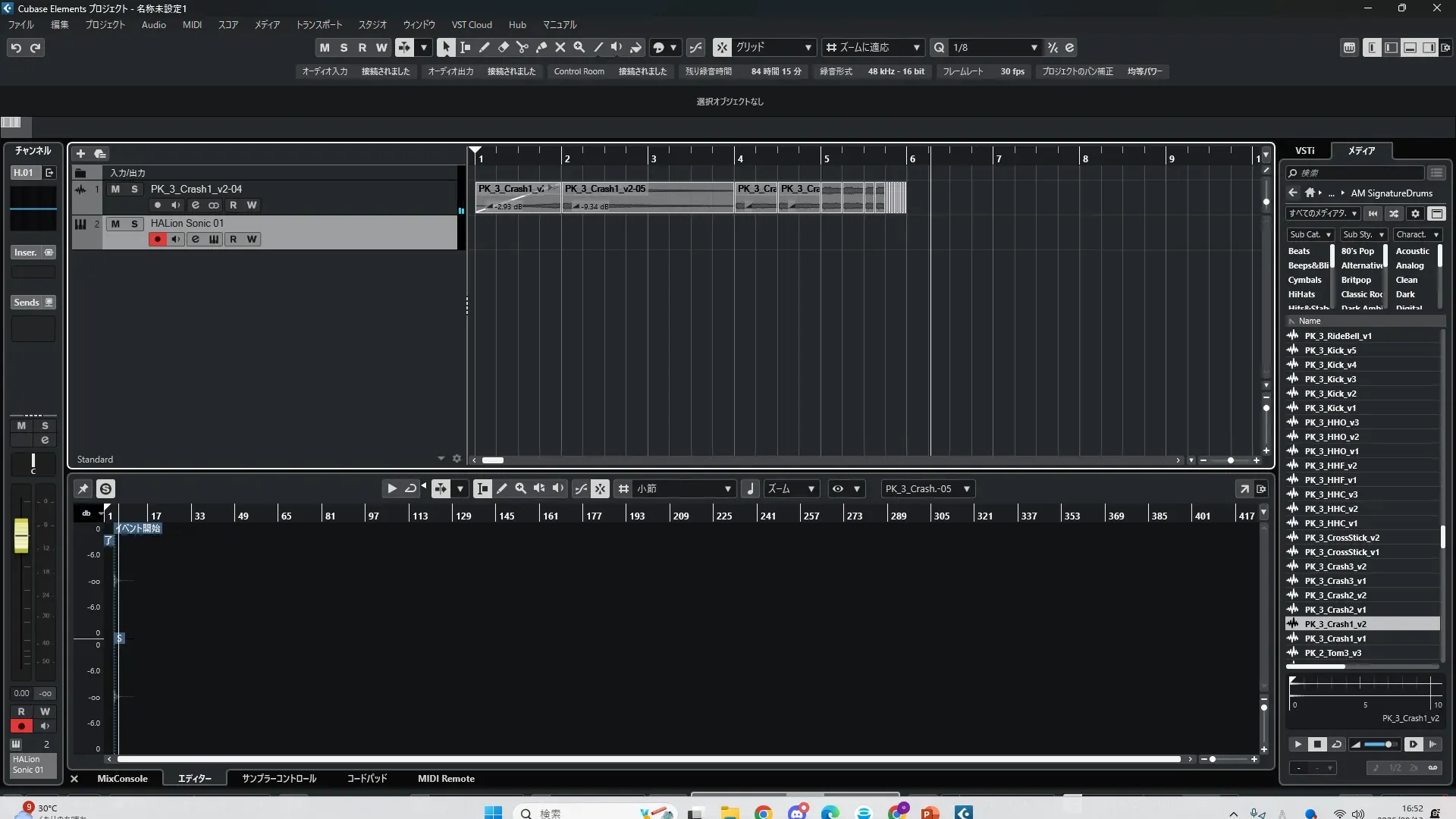
Task: Click the add track plus icon
Action: (x=80, y=154)
